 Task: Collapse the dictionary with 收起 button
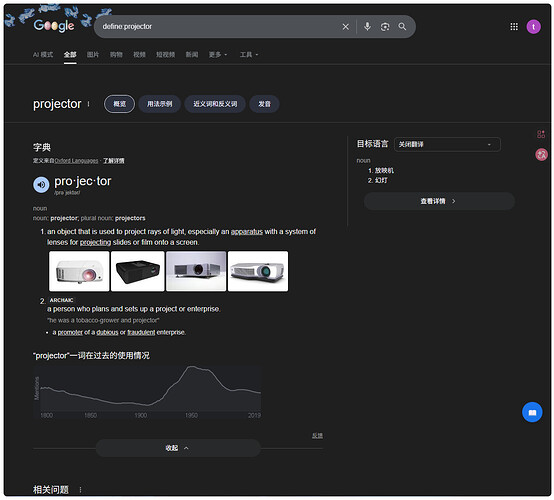point(178,448)
